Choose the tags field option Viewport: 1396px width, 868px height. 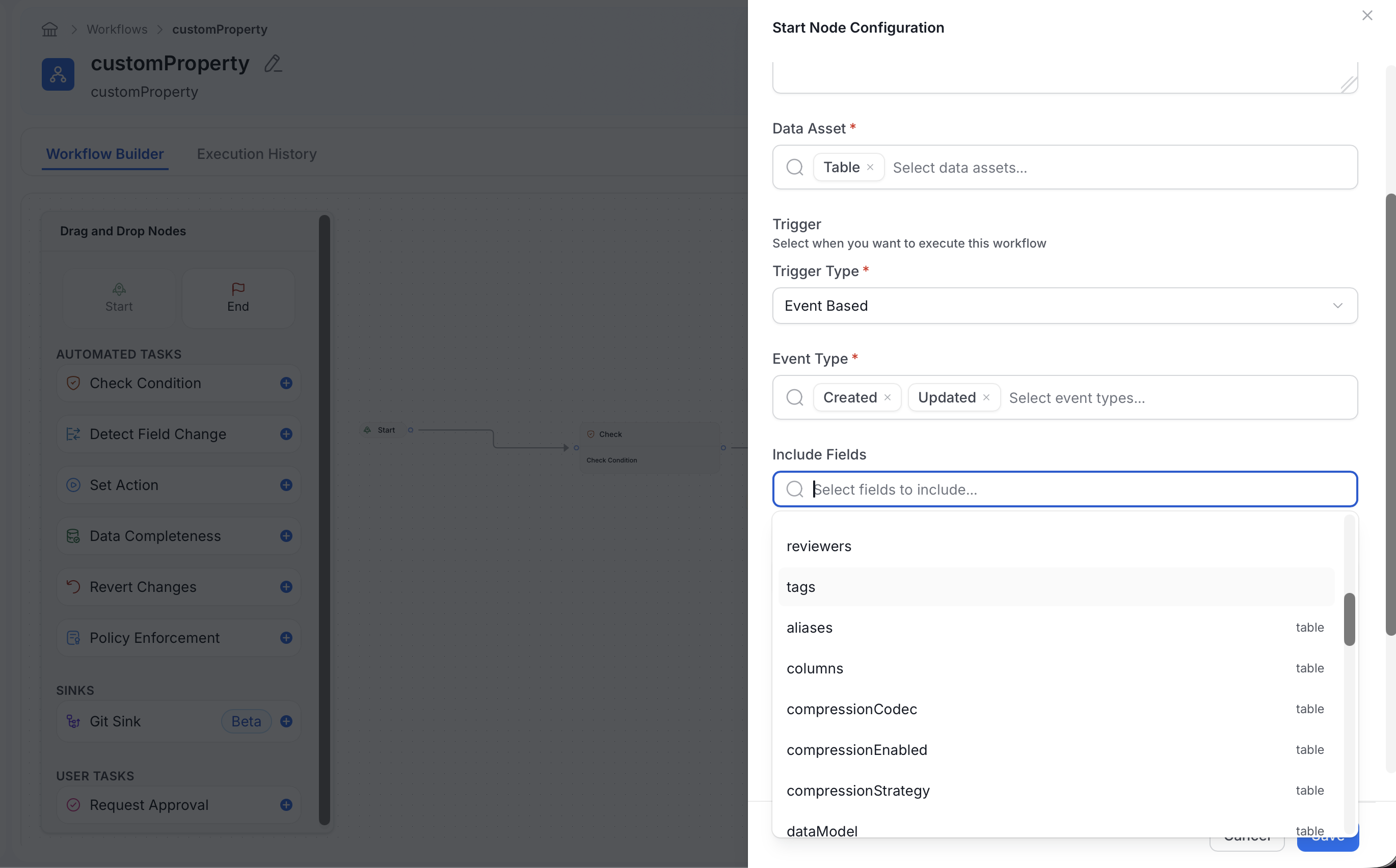tap(1056, 587)
